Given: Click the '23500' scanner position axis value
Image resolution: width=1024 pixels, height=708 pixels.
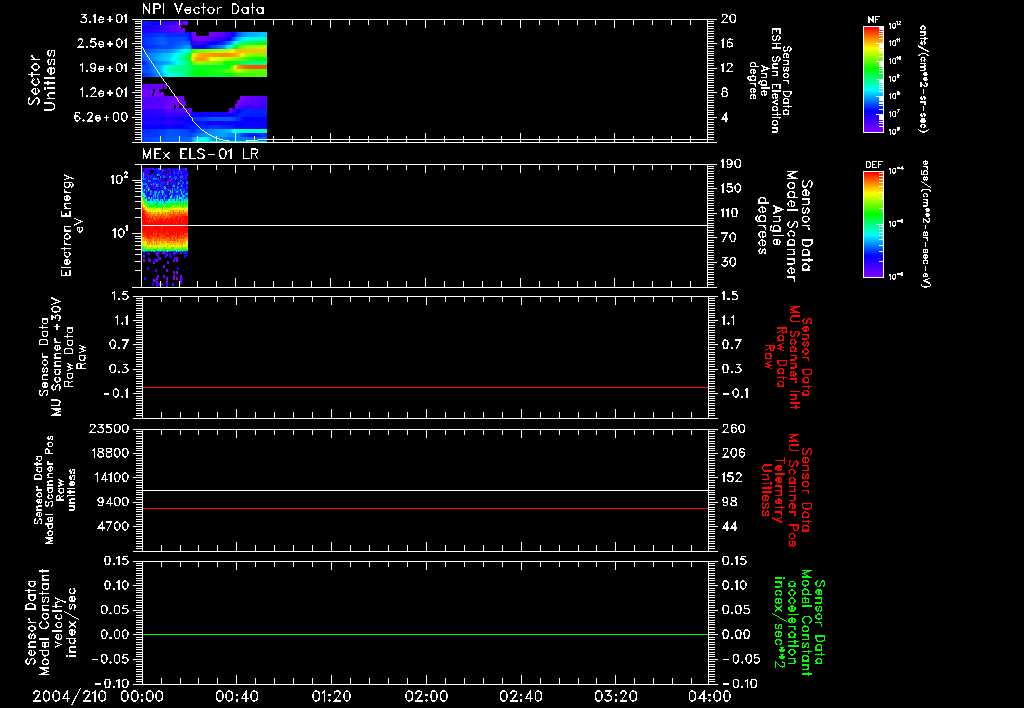Looking at the screenshot, I should (108, 428).
